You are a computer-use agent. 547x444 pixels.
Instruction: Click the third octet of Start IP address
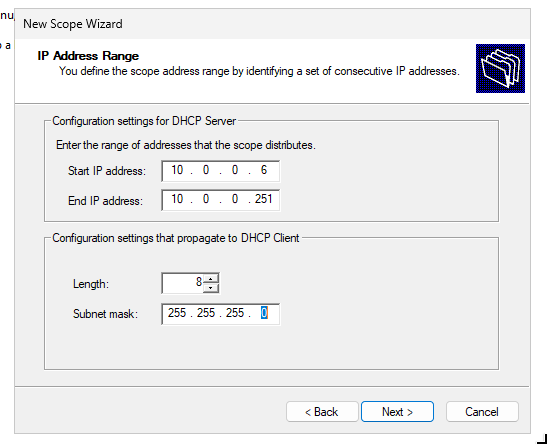[235, 170]
